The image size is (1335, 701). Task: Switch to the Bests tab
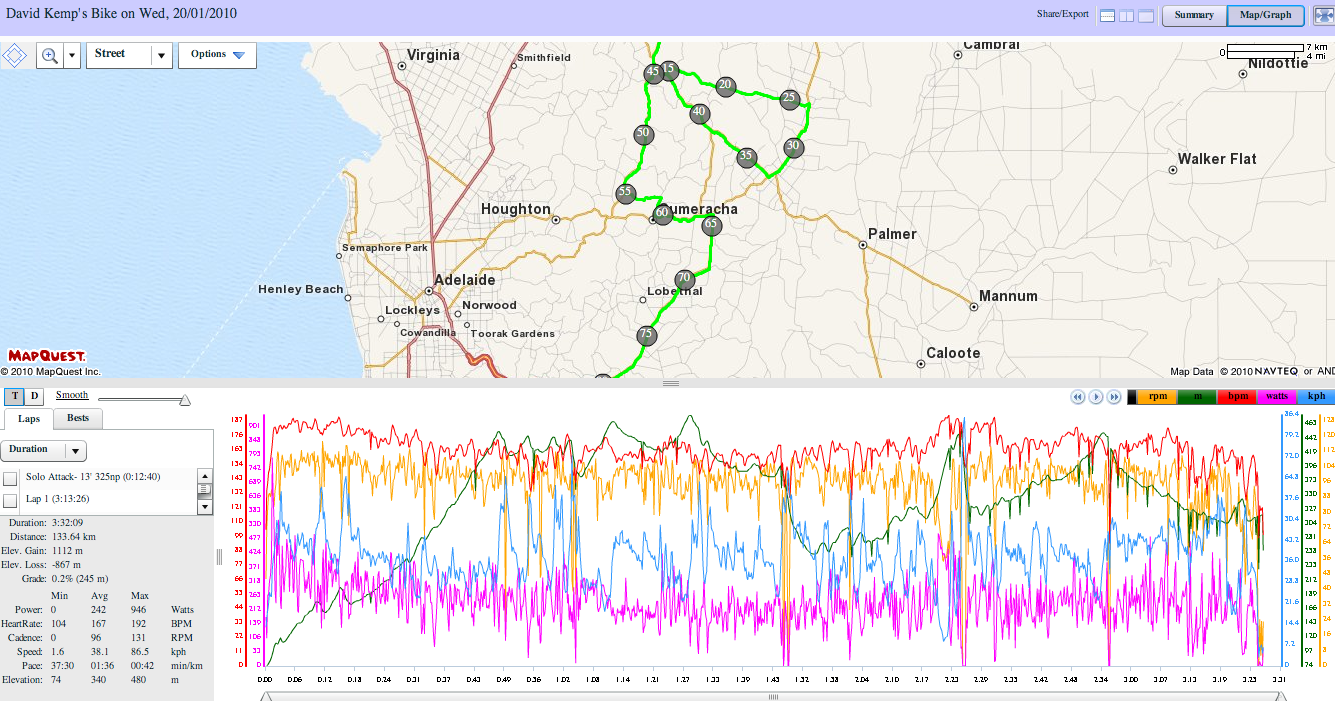tap(77, 419)
